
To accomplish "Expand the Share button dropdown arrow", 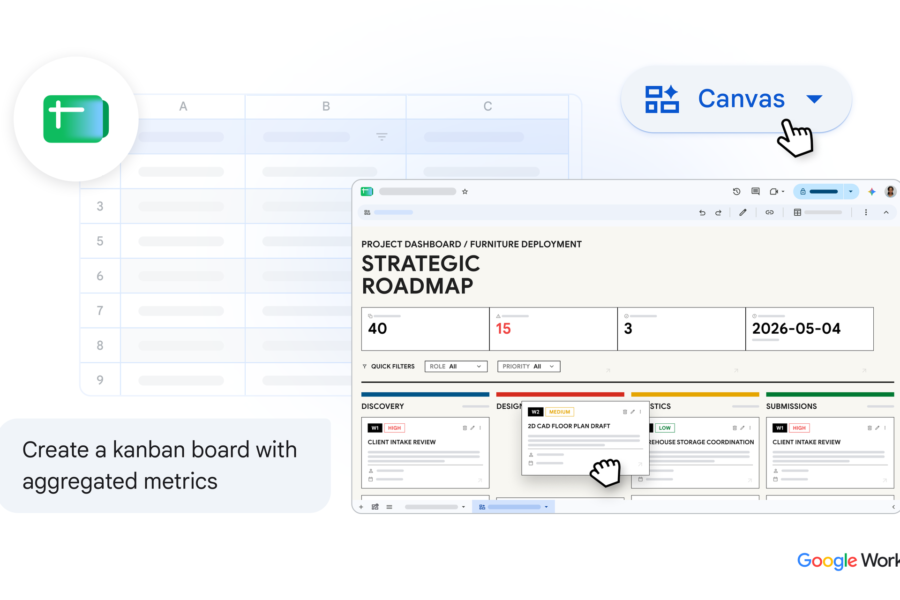I will pos(851,192).
